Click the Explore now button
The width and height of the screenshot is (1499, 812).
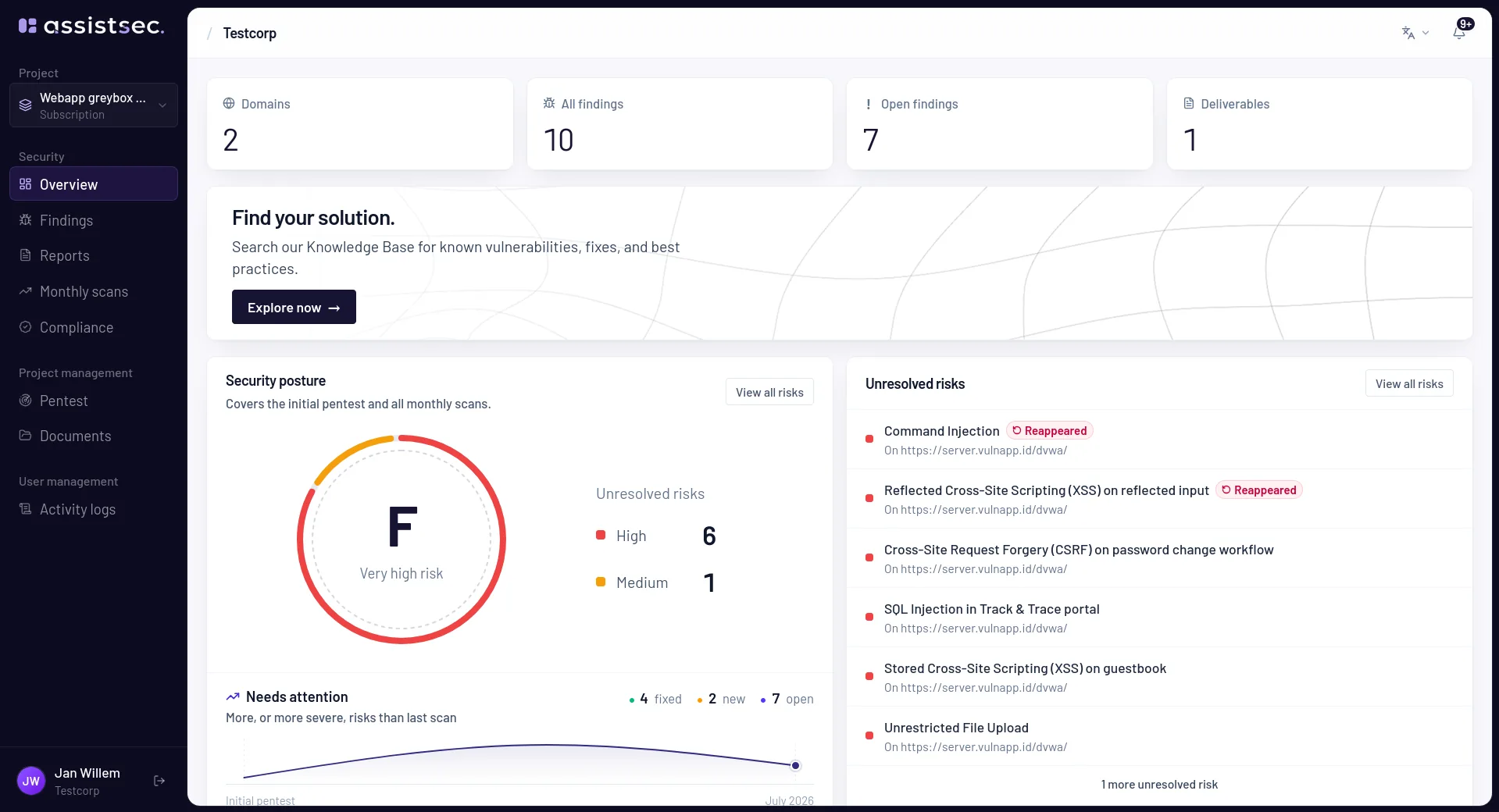click(x=294, y=307)
